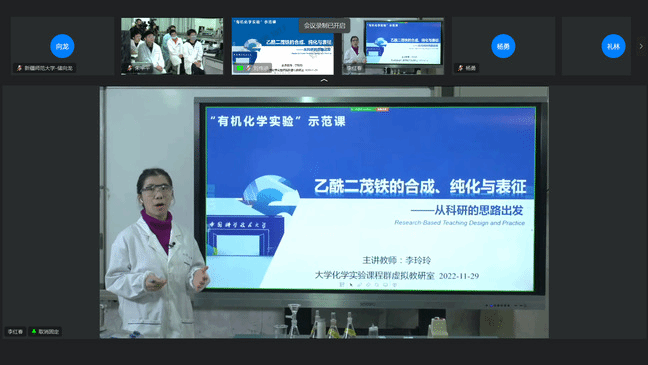
Task: Select the 向龙 blue avatar circle
Action: point(62,46)
